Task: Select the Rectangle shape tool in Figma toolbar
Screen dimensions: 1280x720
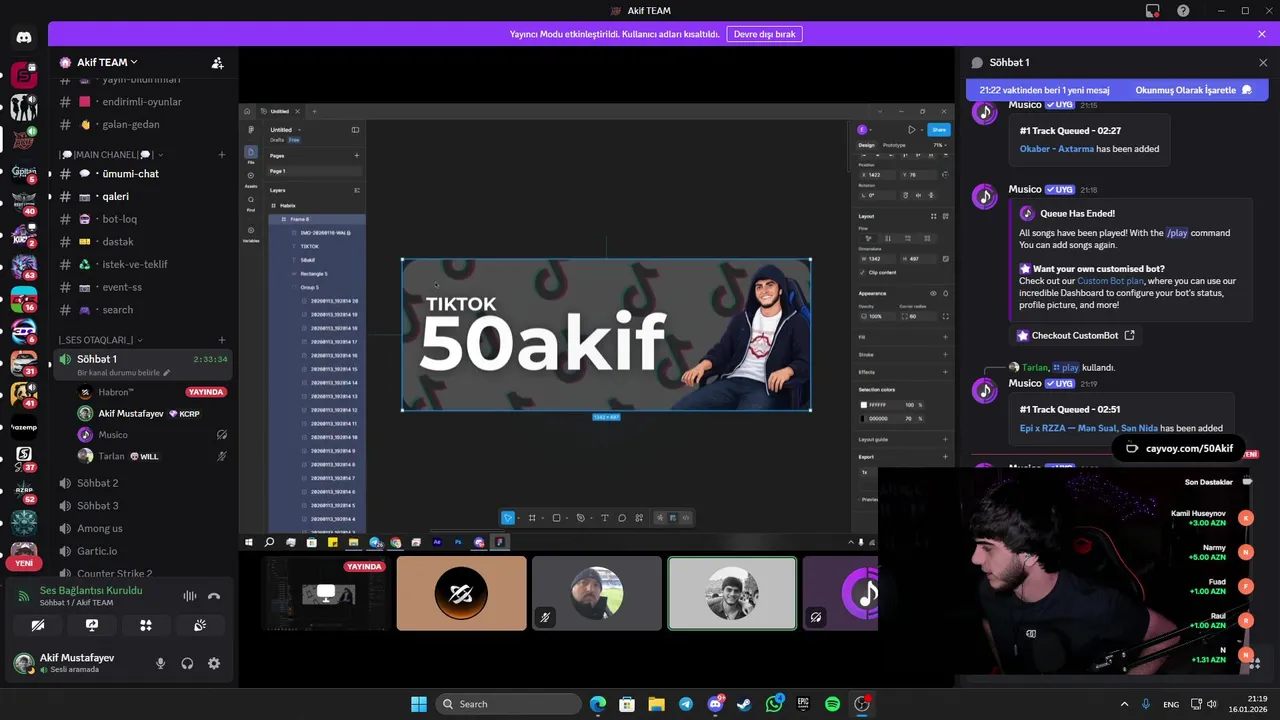Action: tap(557, 518)
